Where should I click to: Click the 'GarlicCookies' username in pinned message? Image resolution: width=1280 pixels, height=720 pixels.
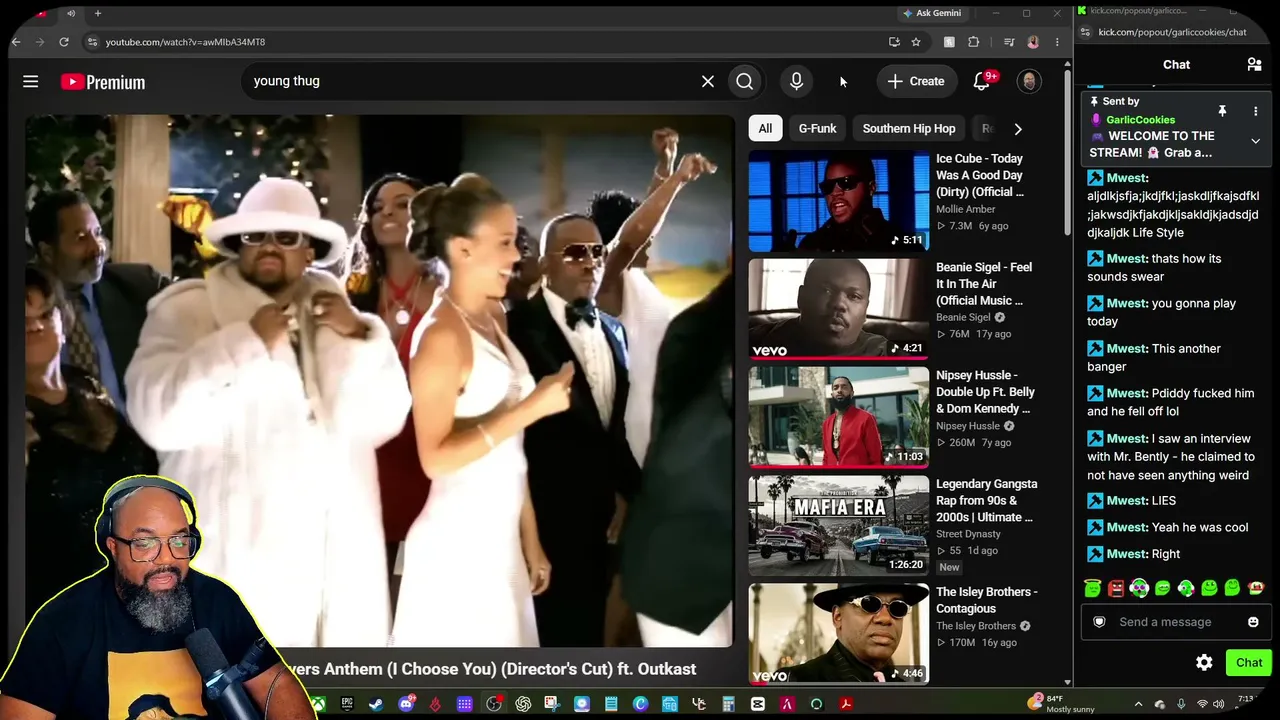coord(1140,120)
